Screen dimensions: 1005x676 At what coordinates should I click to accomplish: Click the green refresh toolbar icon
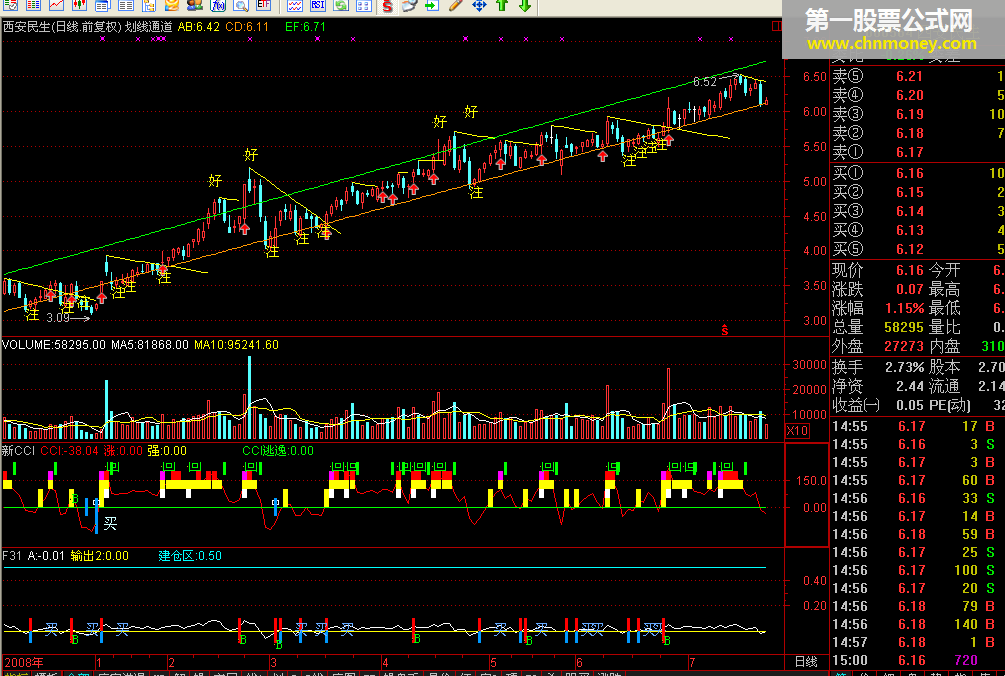point(341,6)
